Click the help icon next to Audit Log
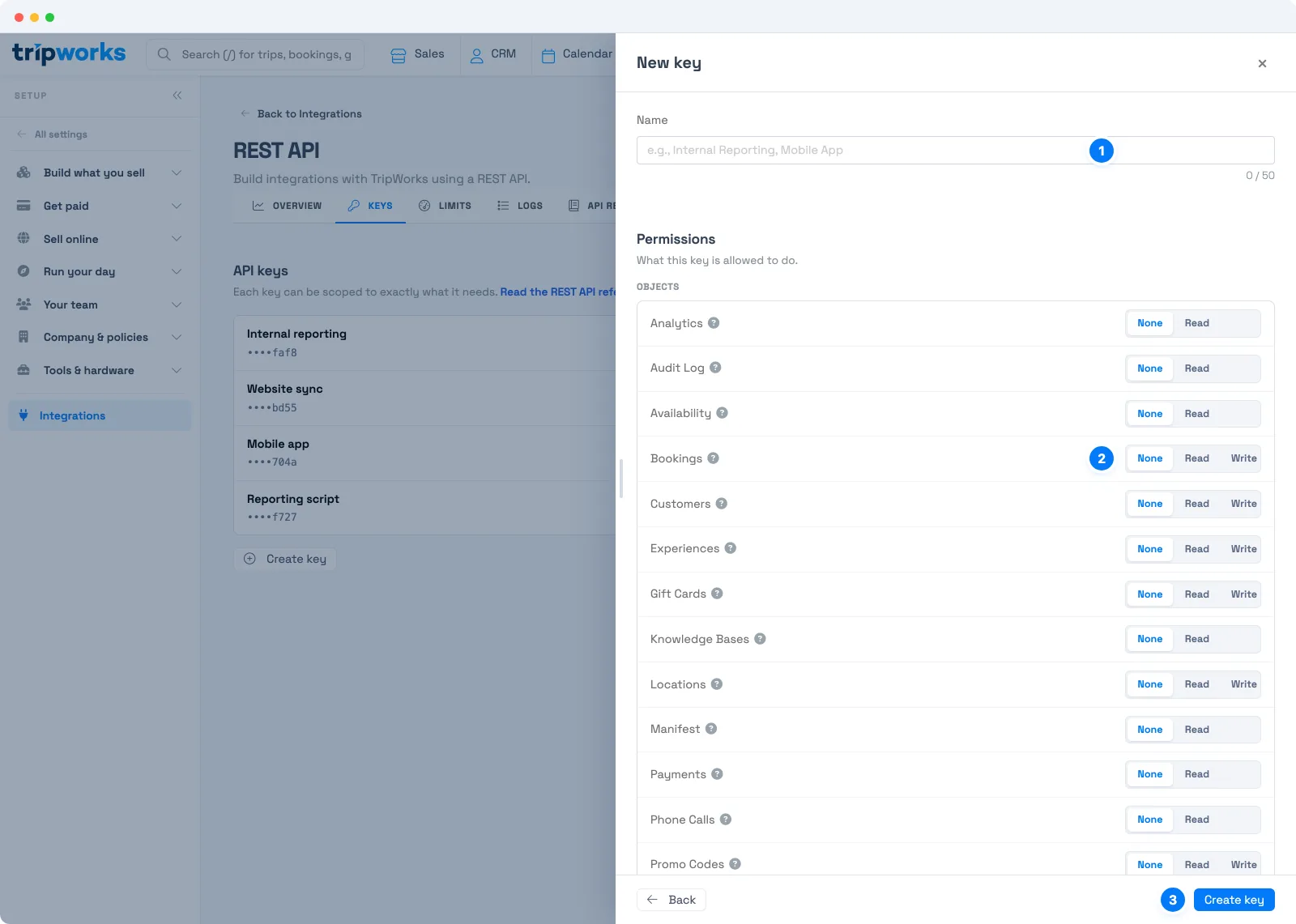The width and height of the screenshot is (1296, 924). coord(715,368)
